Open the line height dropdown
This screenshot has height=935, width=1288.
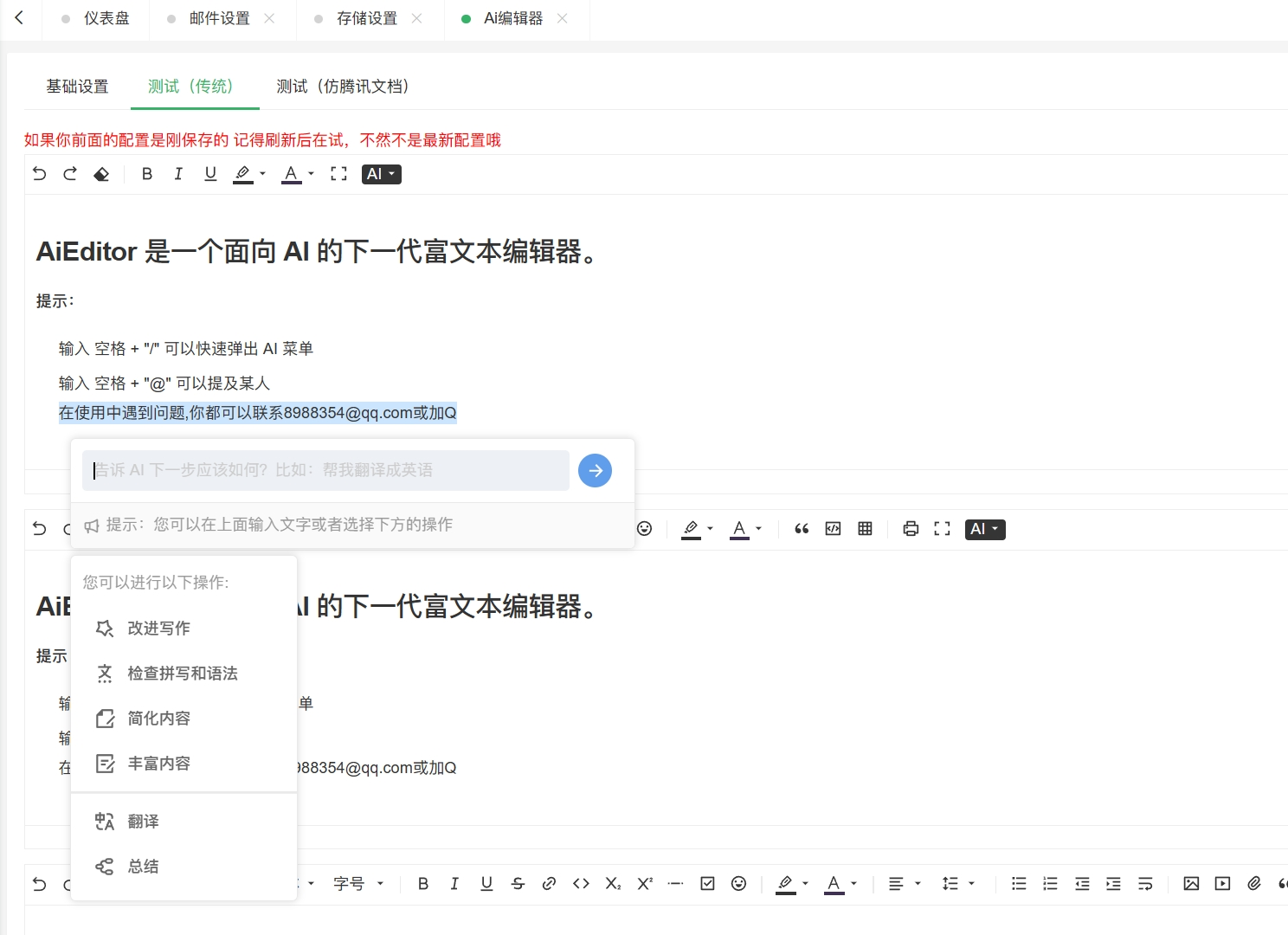(958, 884)
